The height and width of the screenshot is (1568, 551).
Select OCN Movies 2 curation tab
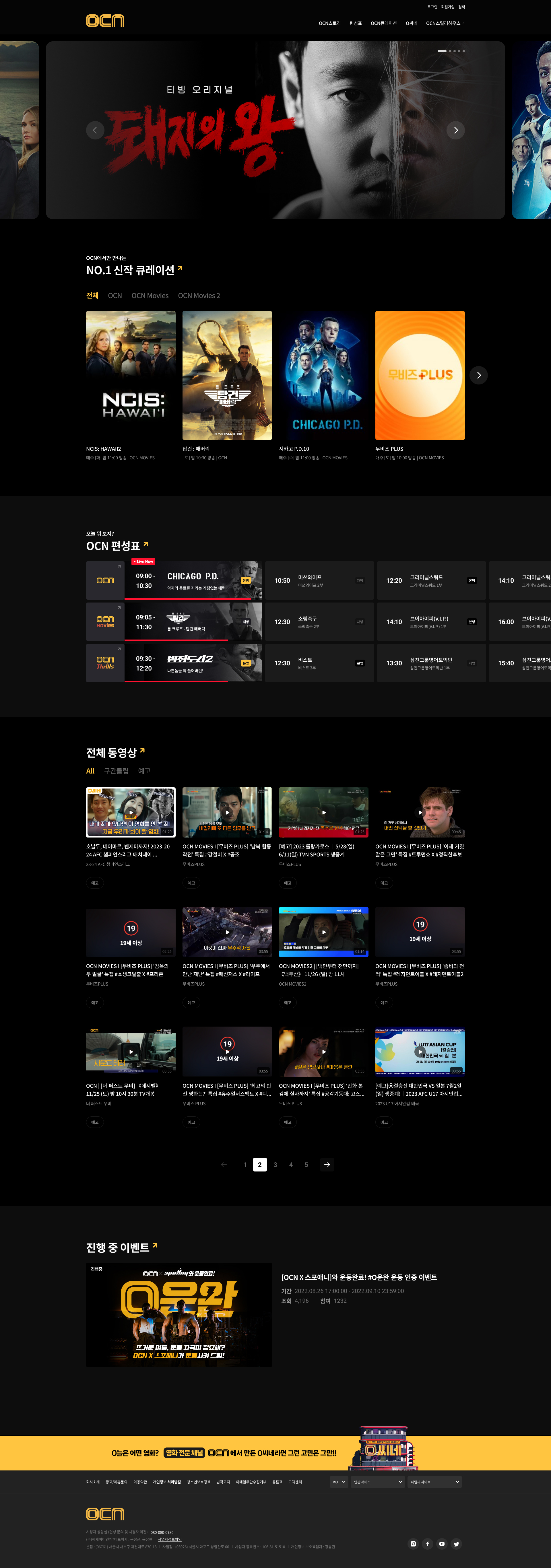199,296
